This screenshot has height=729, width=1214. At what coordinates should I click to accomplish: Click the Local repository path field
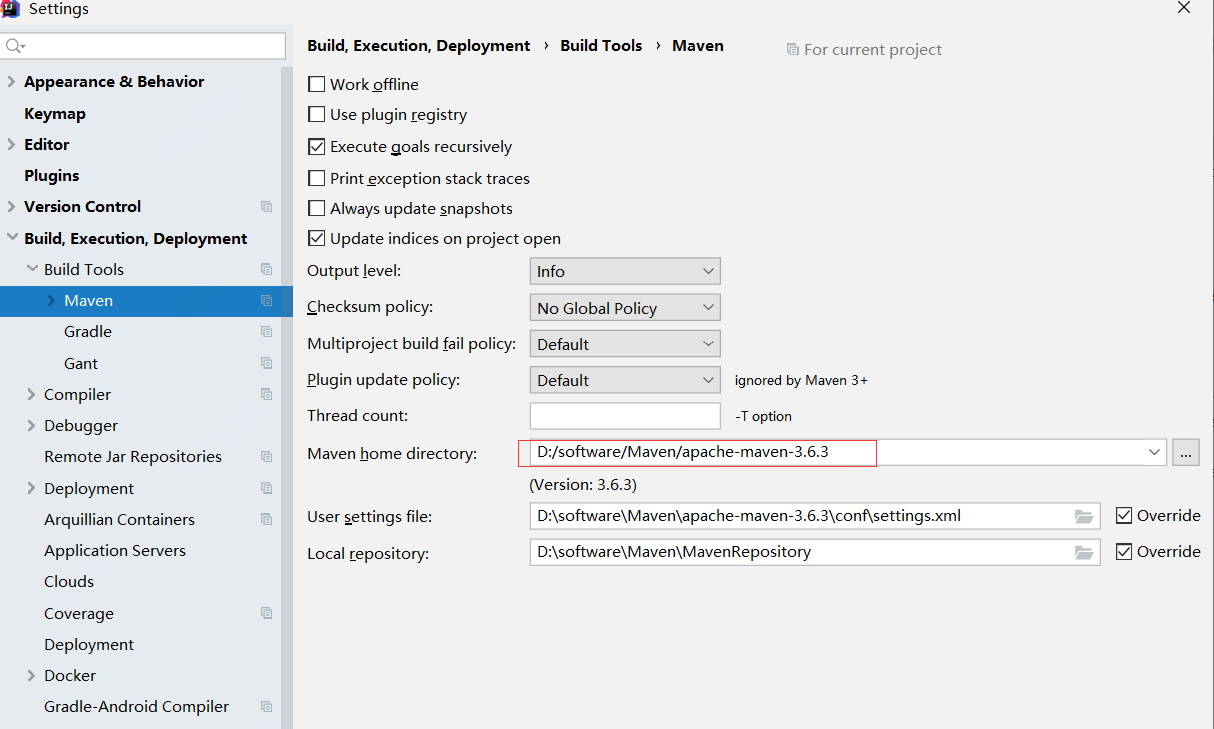click(815, 552)
